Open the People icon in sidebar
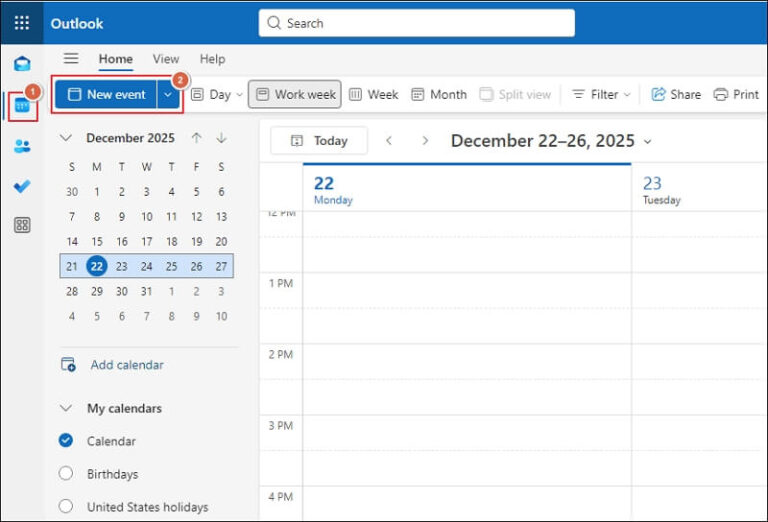The height and width of the screenshot is (522, 768). (x=22, y=146)
